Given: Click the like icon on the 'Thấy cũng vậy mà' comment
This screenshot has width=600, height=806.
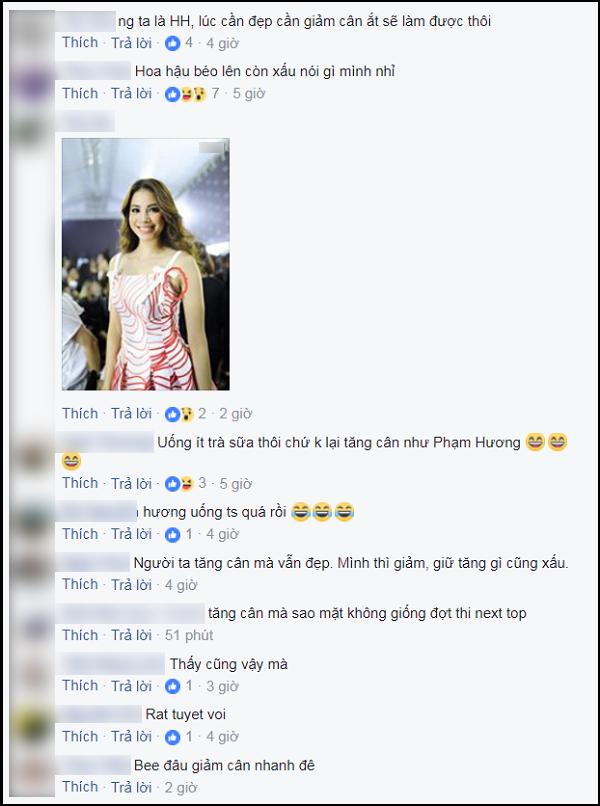Looking at the screenshot, I should click(172, 686).
